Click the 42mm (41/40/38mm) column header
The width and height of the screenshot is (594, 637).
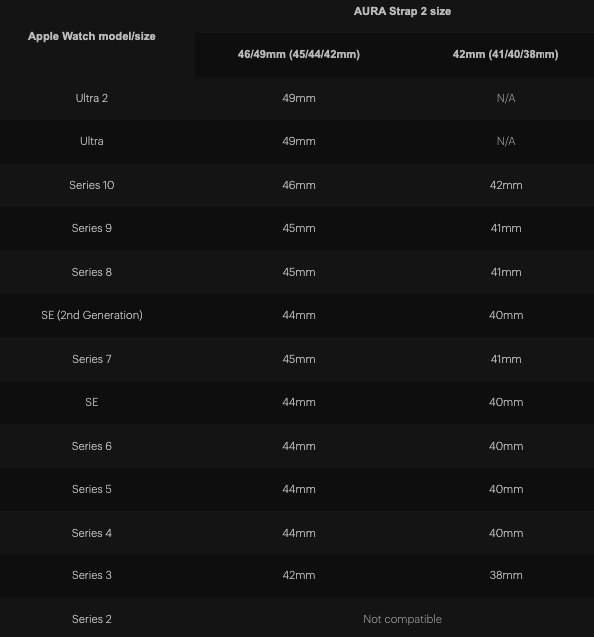pyautogui.click(x=505, y=54)
